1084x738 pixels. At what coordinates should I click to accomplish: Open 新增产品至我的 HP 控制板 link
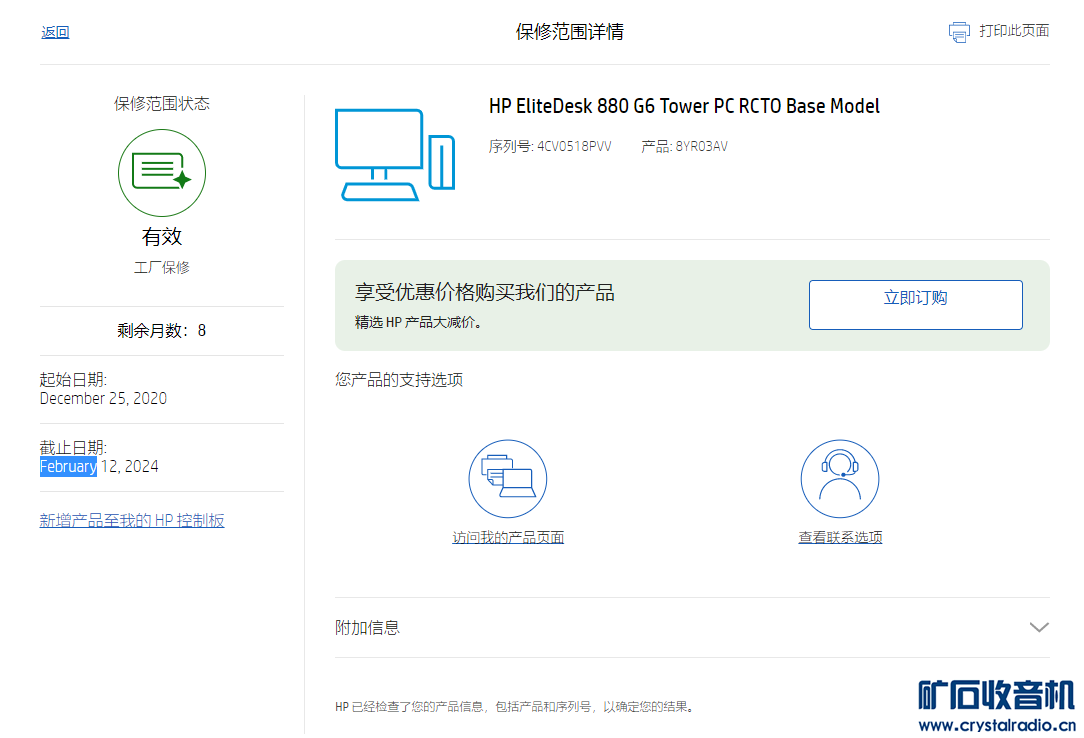(x=132, y=521)
